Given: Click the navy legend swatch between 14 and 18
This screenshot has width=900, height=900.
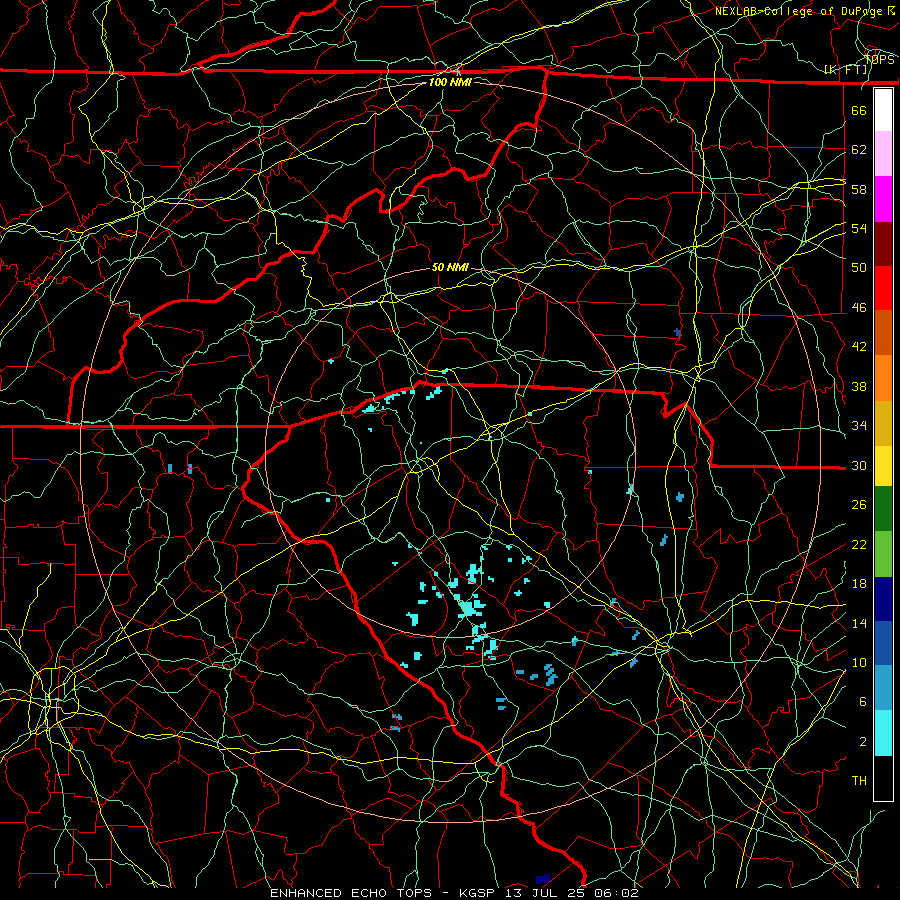Looking at the screenshot, I should click(x=883, y=599).
